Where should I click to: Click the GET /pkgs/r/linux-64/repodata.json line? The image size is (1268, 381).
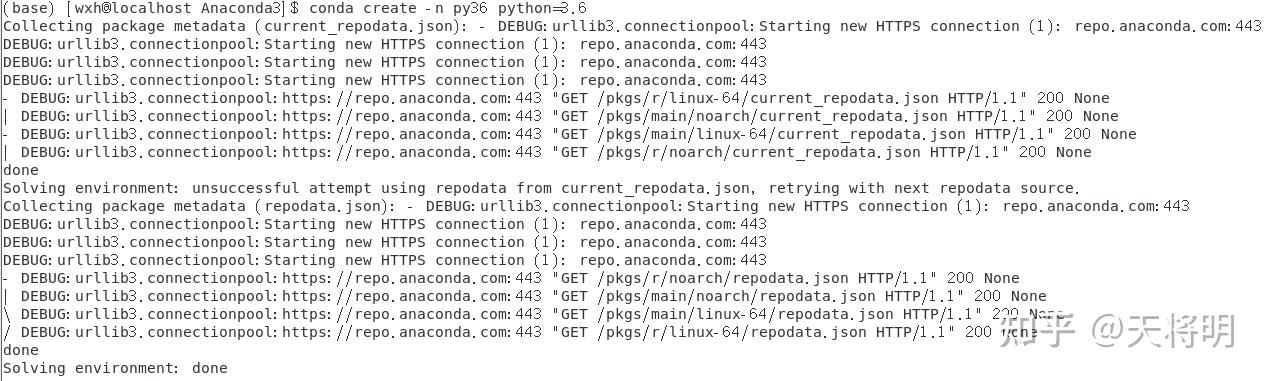(520, 332)
